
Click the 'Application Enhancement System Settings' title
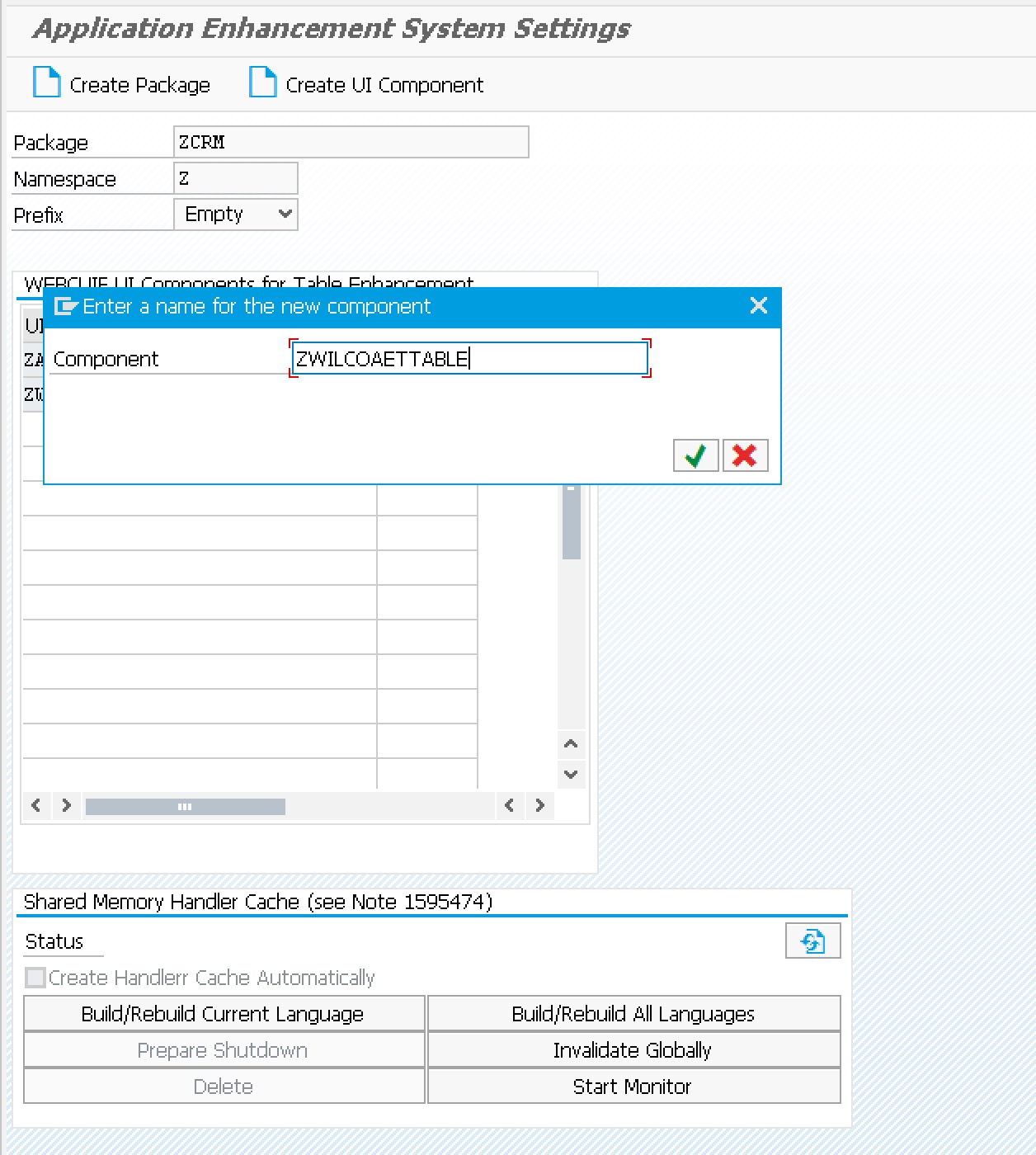coord(332,29)
